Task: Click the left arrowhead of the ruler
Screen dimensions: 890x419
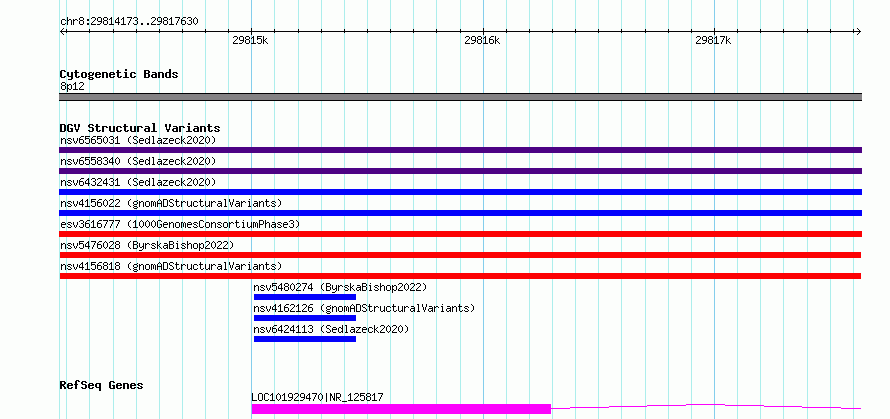Action: pyautogui.click(x=62, y=31)
